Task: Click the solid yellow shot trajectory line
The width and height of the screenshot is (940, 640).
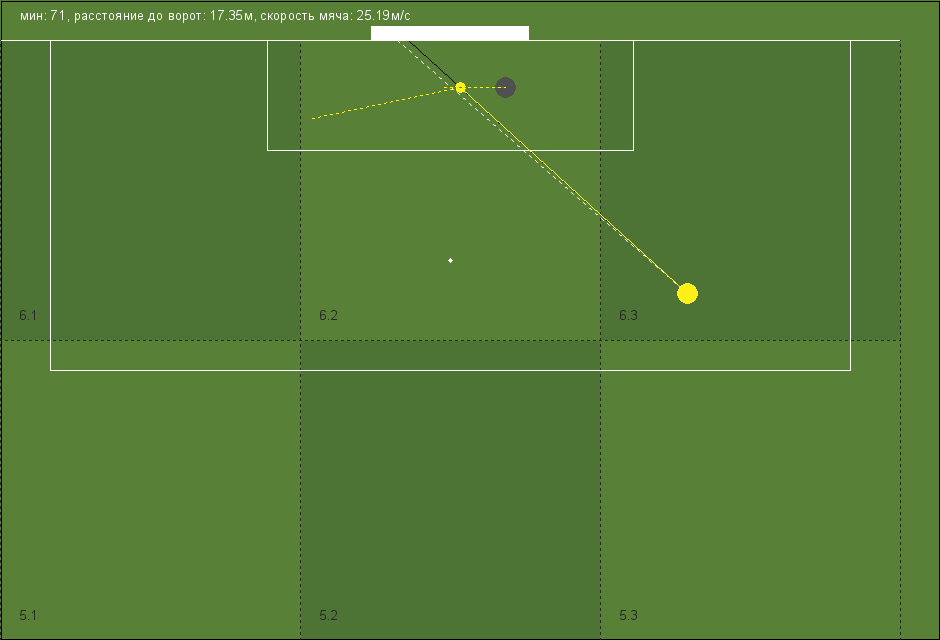Action: pos(573,189)
